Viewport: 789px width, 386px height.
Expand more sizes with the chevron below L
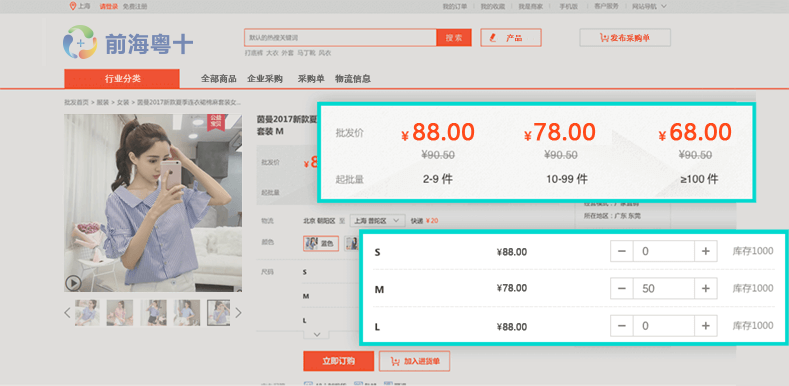click(x=317, y=334)
